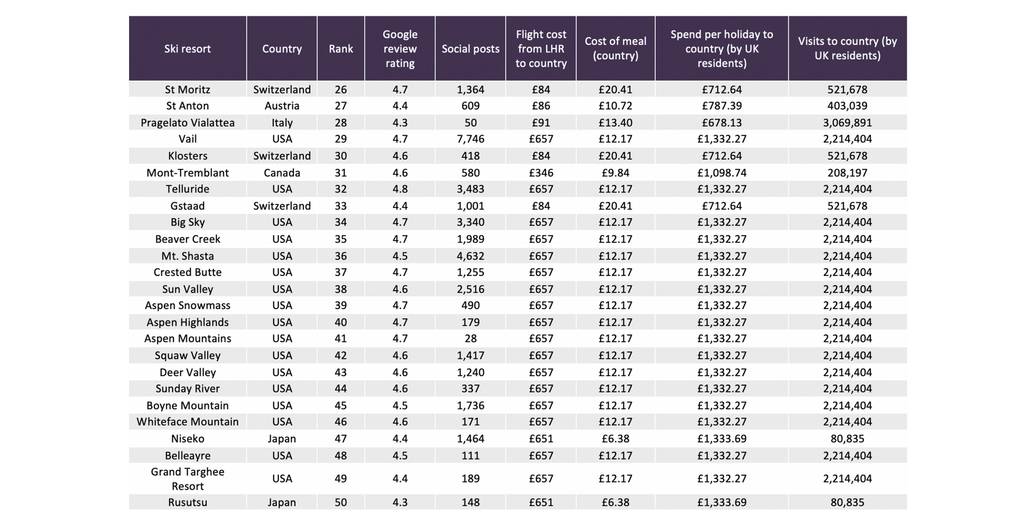Click Telluride's 4.8 review rating

pos(400,189)
